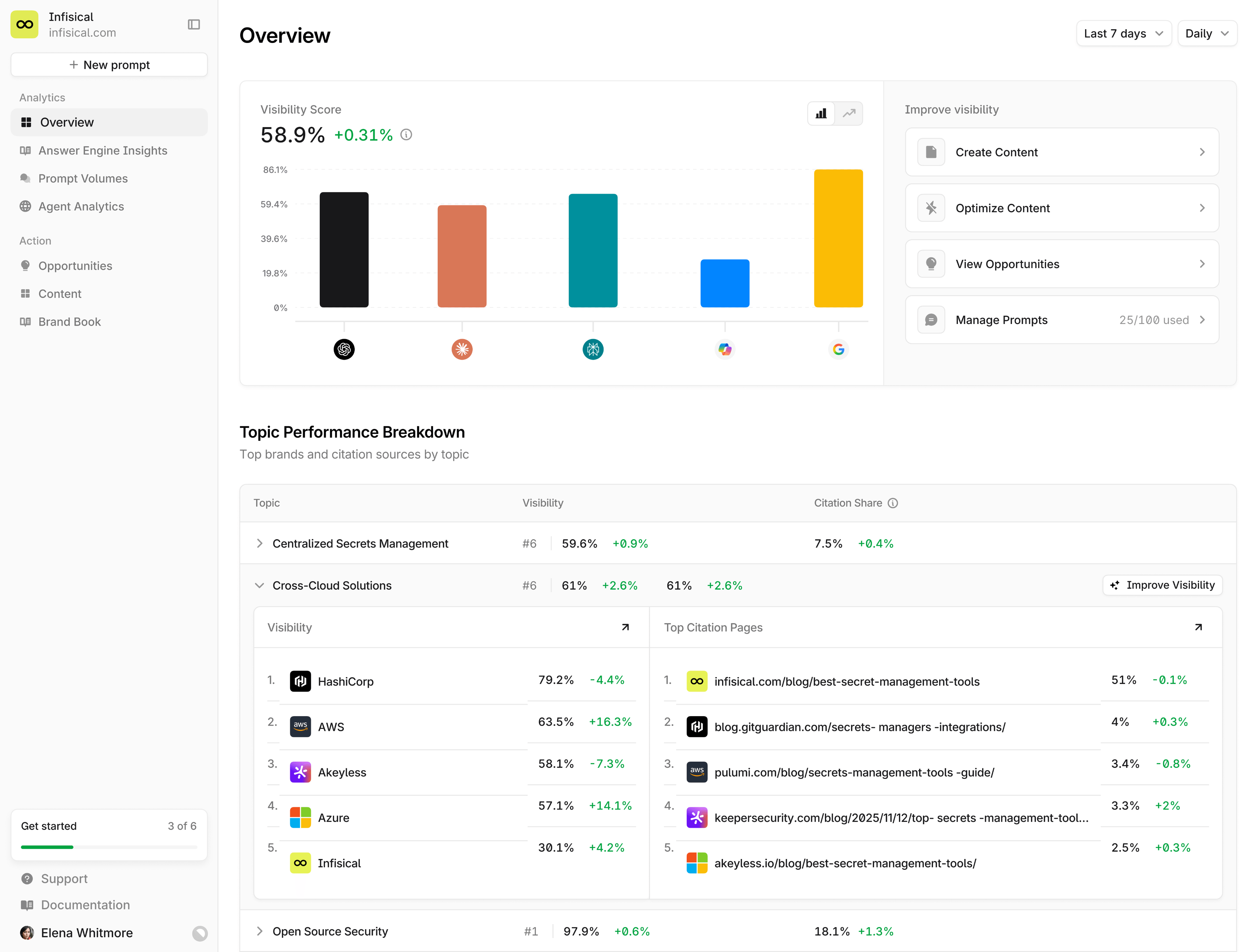The width and height of the screenshot is (1258, 952).
Task: Collapse the sidebar using the panel icon
Action: click(x=194, y=25)
